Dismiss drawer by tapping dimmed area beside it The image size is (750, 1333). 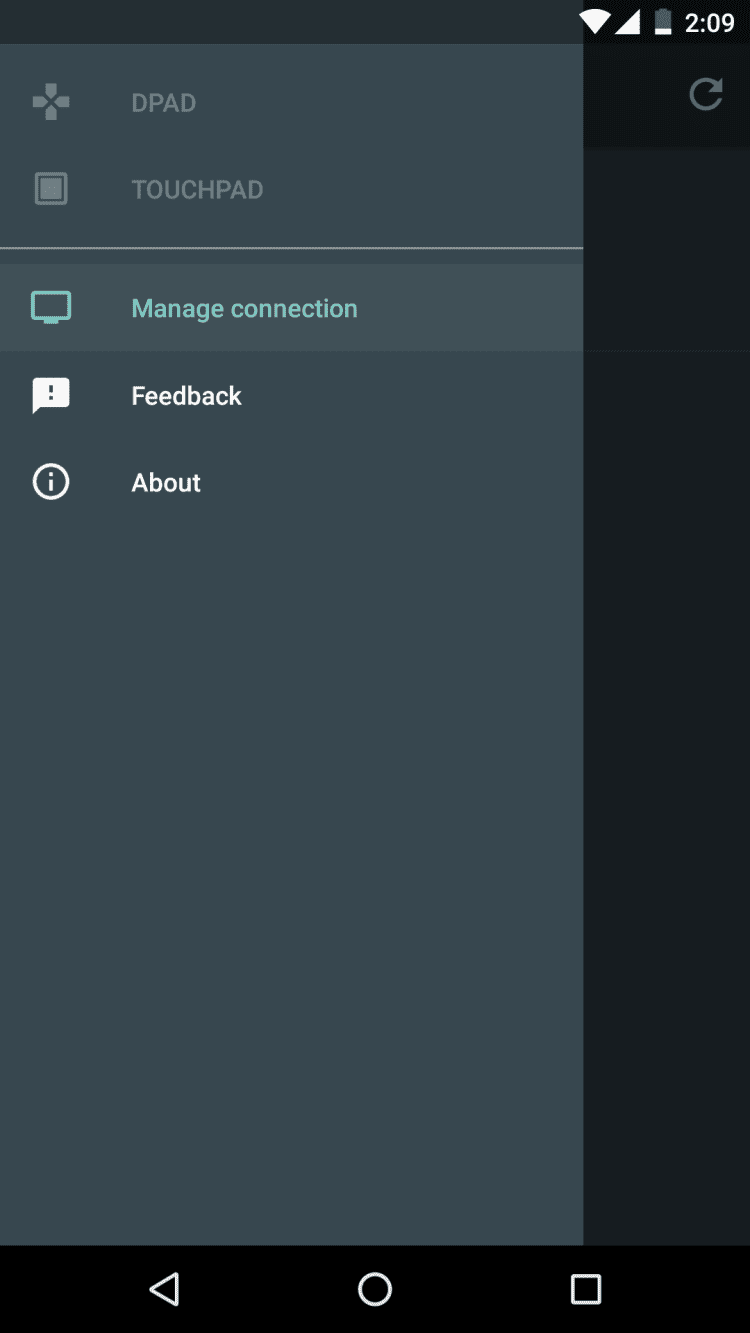666,700
